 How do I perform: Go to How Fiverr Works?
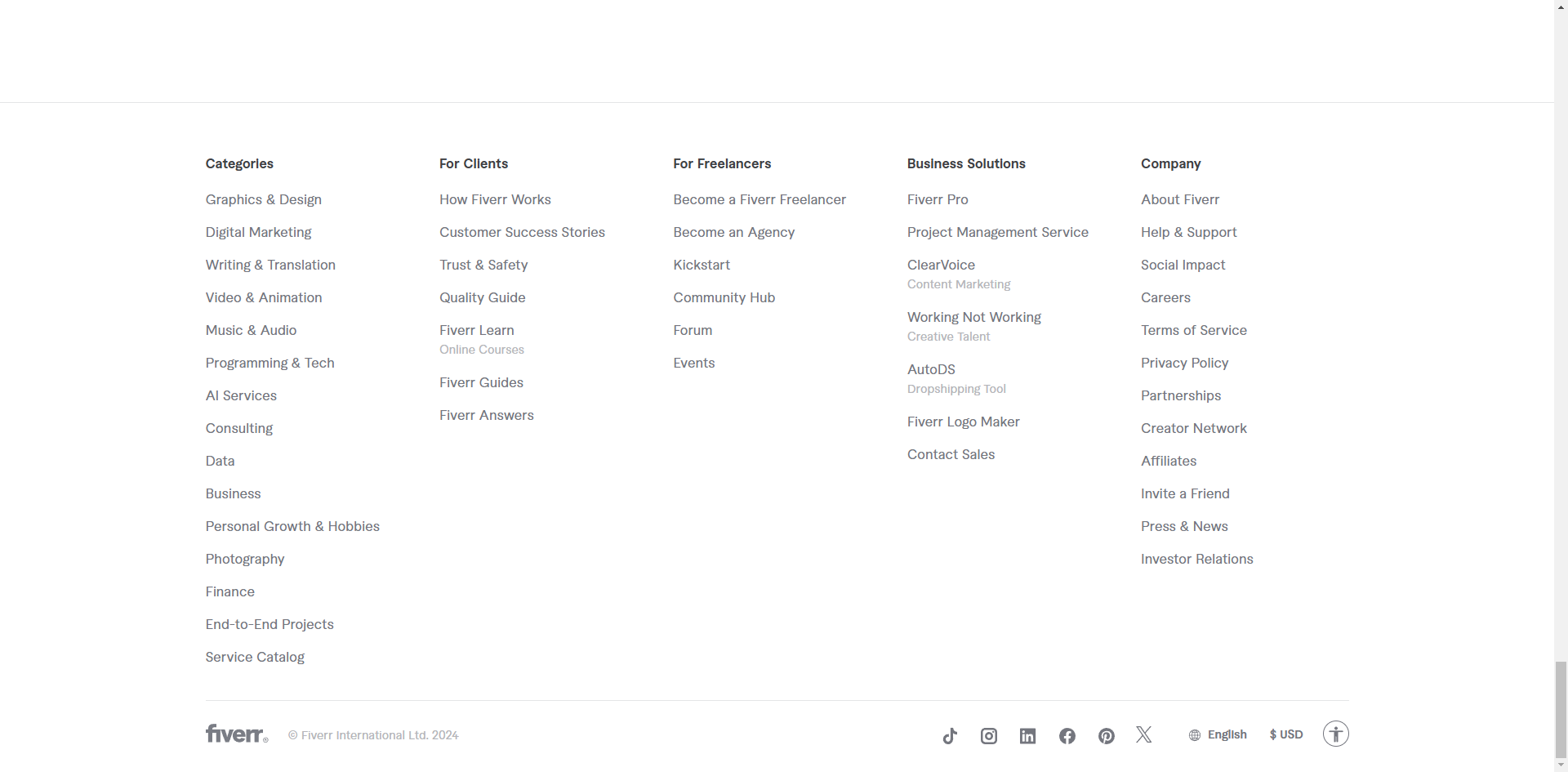(495, 199)
